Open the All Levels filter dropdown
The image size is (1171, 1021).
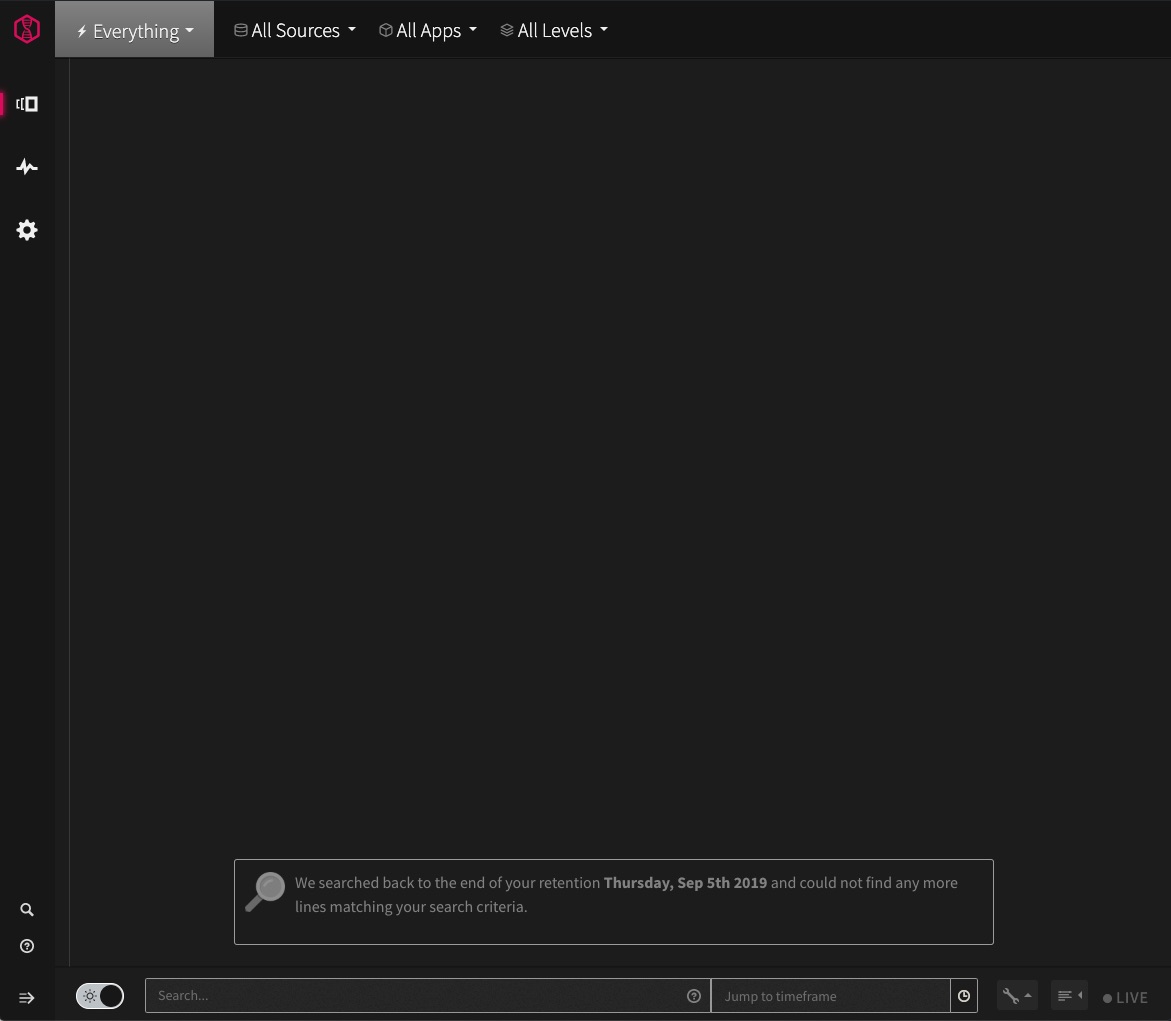point(554,30)
